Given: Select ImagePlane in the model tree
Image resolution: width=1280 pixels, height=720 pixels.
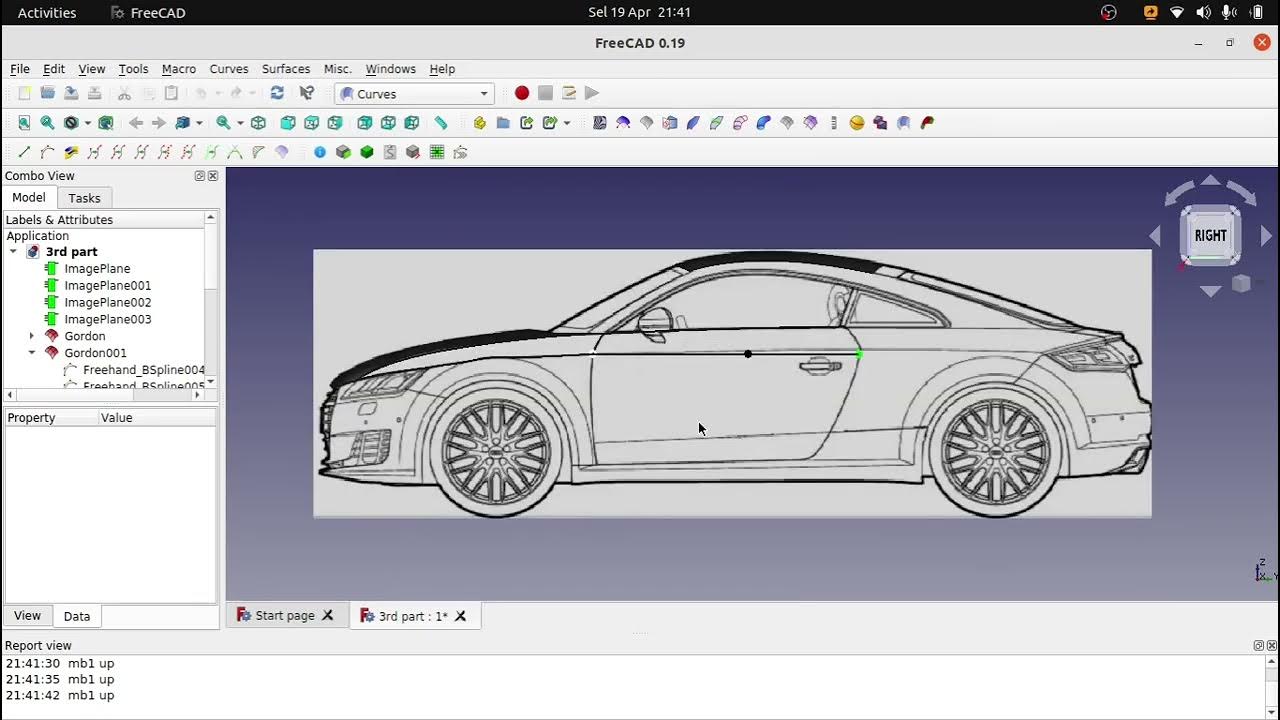Looking at the screenshot, I should coord(97,269).
